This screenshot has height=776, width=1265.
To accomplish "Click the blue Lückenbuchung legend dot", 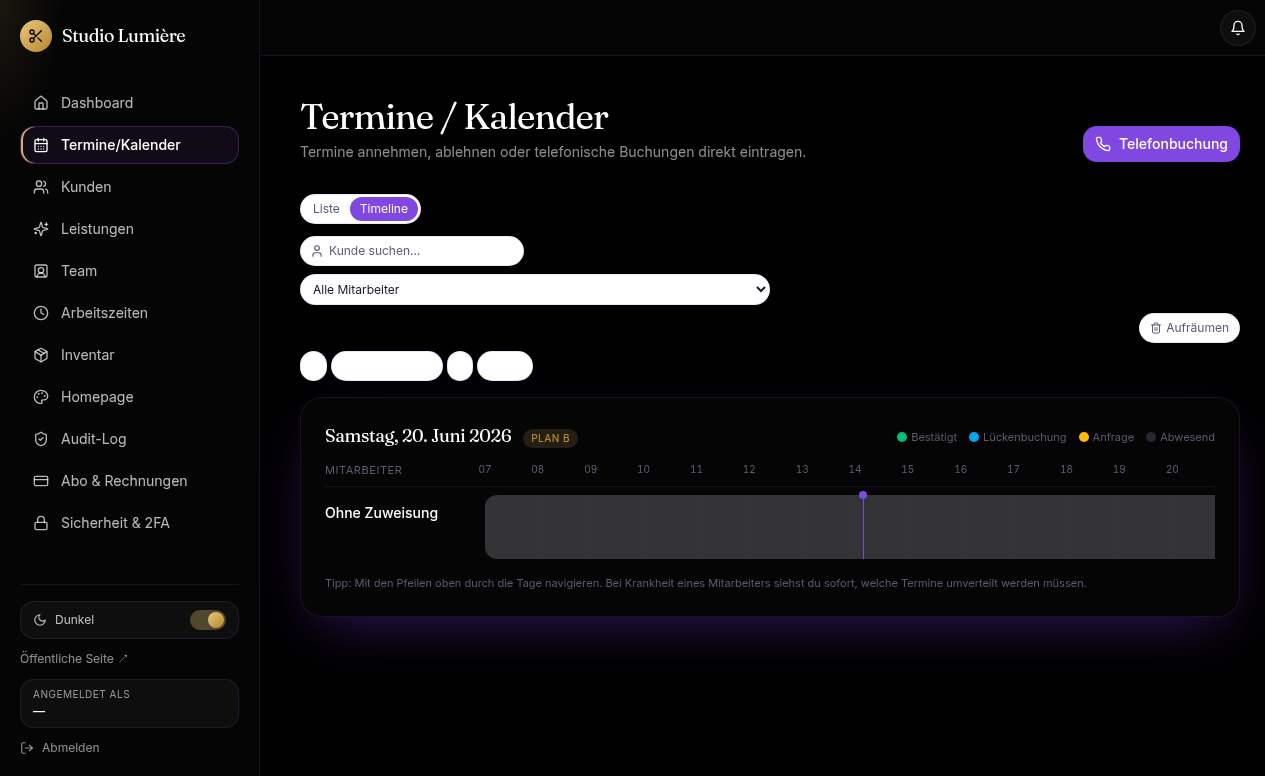I will point(974,437).
